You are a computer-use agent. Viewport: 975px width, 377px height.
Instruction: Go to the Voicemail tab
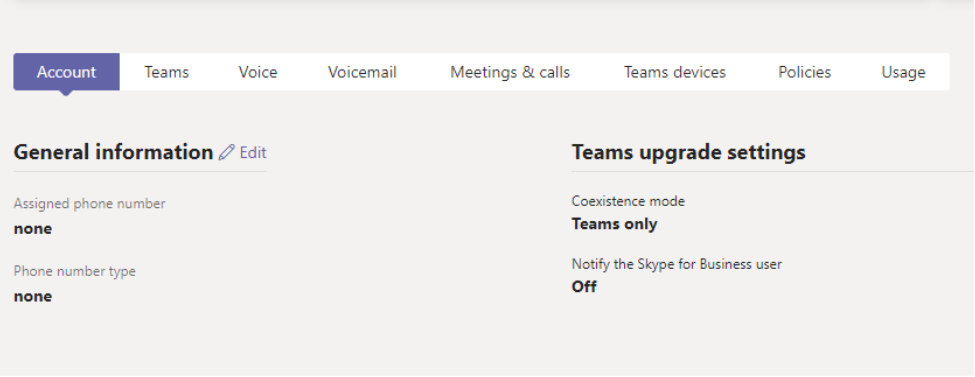(x=363, y=72)
